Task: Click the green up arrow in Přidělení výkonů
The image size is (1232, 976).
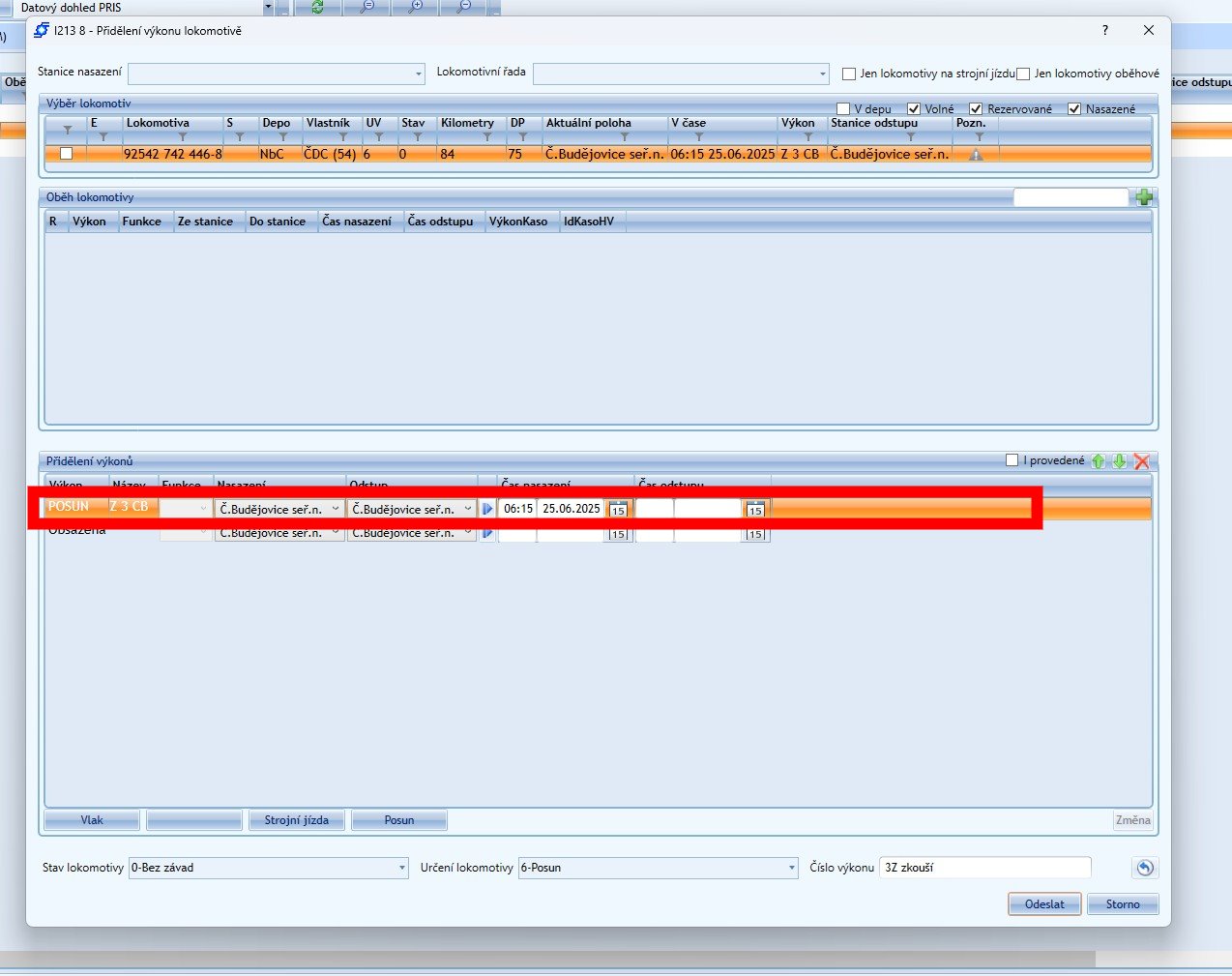Action: pyautogui.click(x=1099, y=461)
